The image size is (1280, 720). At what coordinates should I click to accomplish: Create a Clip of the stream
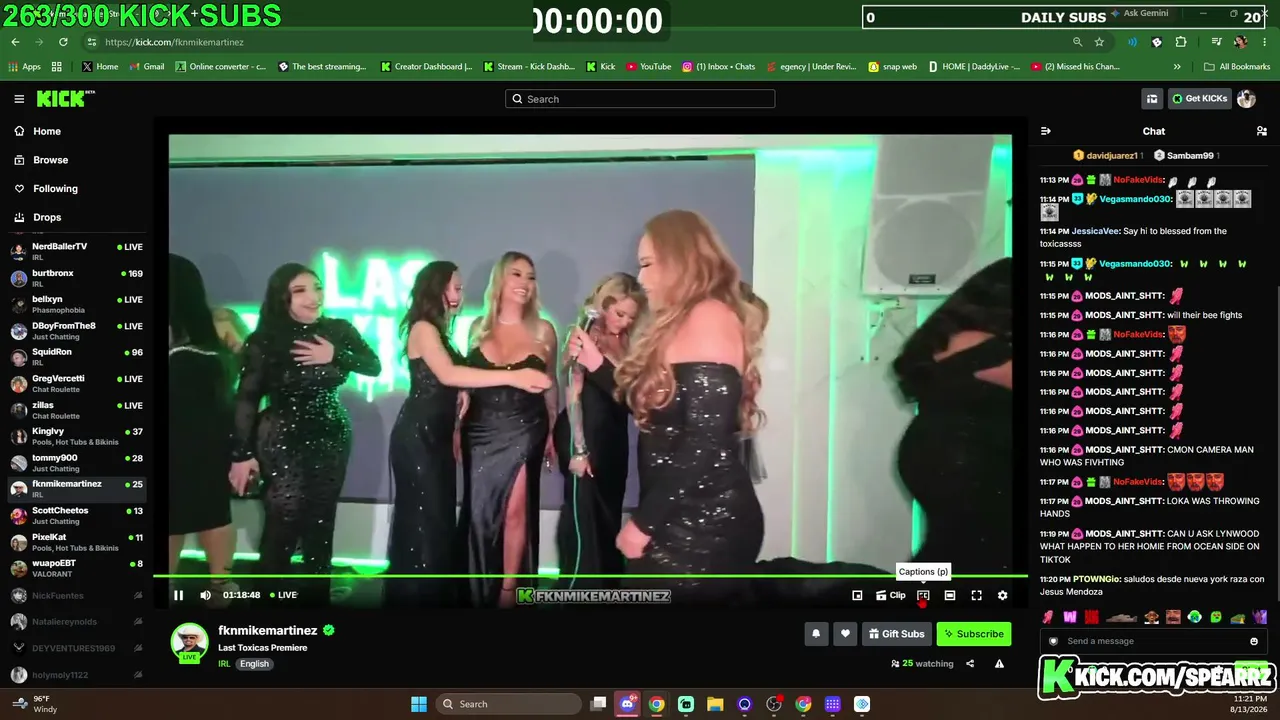click(891, 595)
